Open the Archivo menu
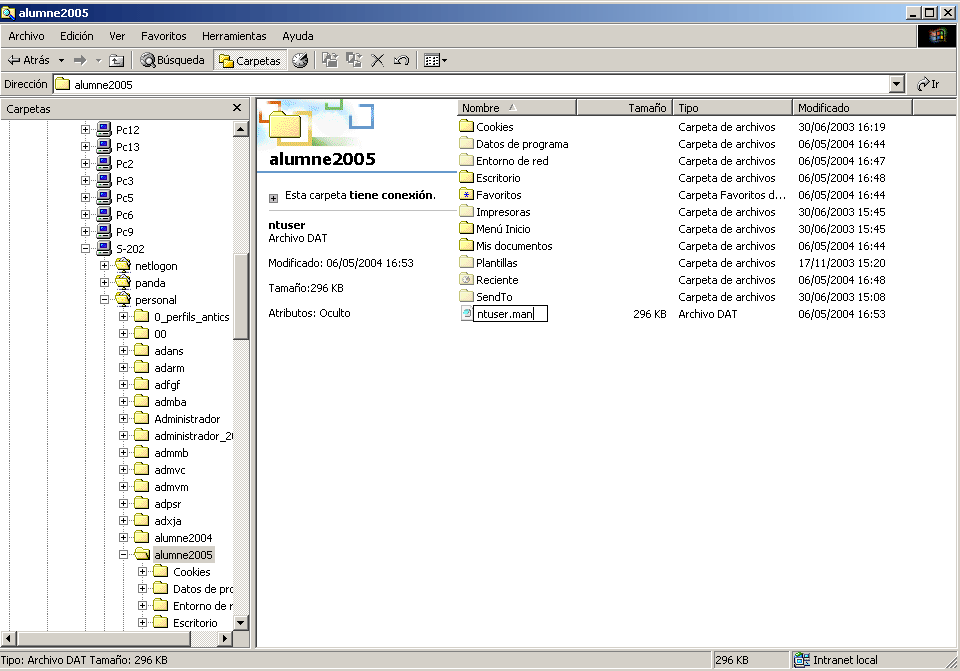The height and width of the screenshot is (671, 960). click(26, 36)
